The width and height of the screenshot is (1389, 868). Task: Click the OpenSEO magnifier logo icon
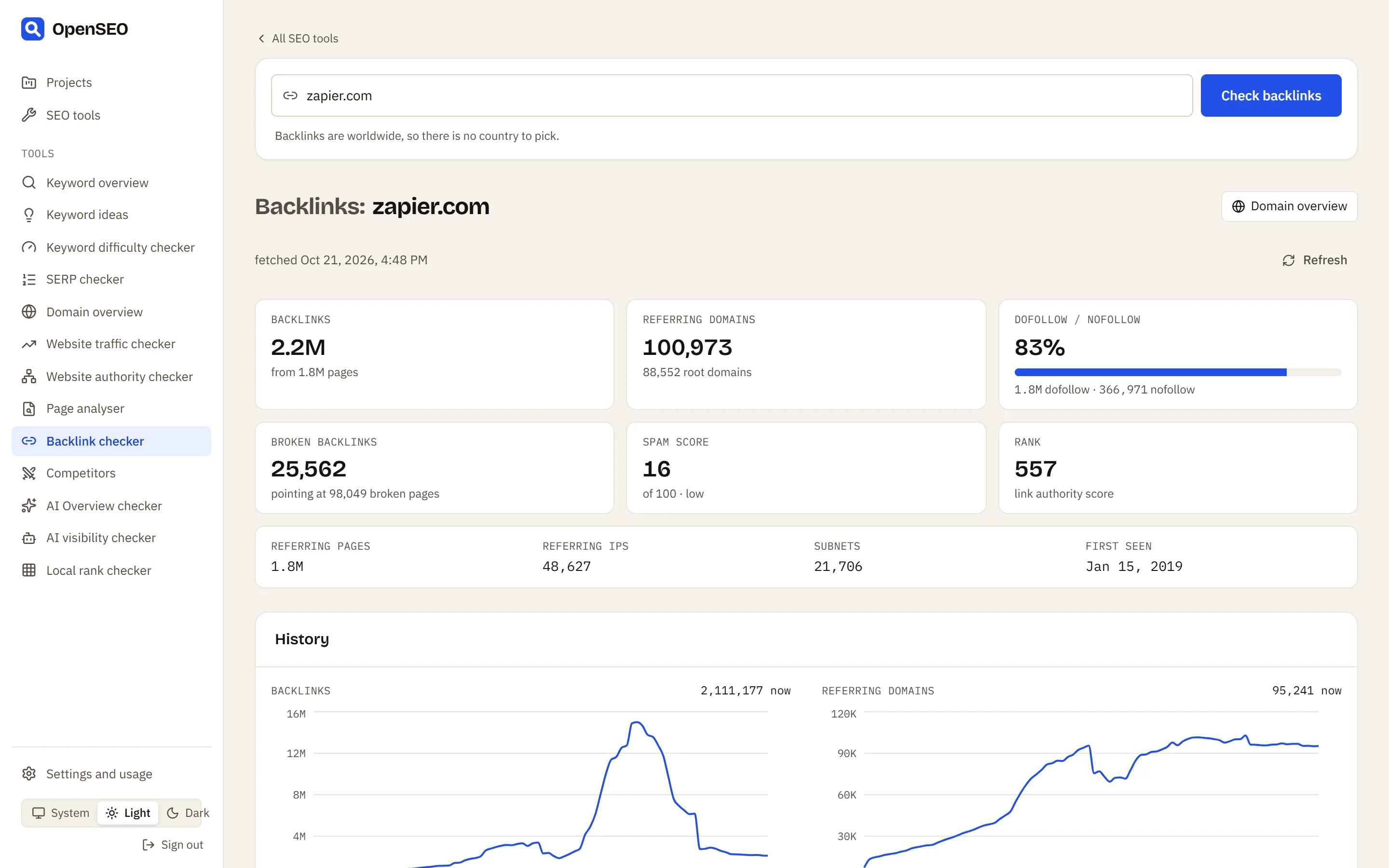(x=33, y=29)
